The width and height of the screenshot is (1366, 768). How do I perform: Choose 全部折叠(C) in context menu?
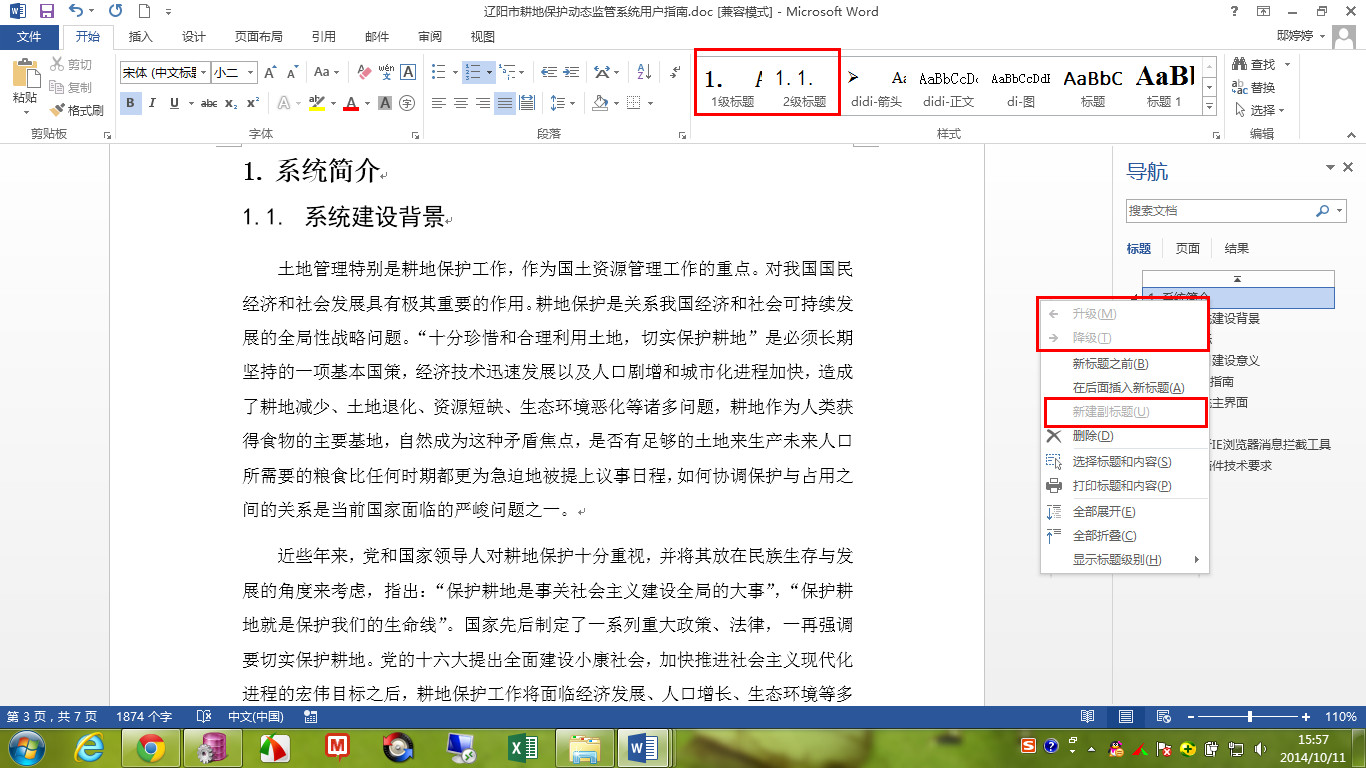click(1125, 536)
